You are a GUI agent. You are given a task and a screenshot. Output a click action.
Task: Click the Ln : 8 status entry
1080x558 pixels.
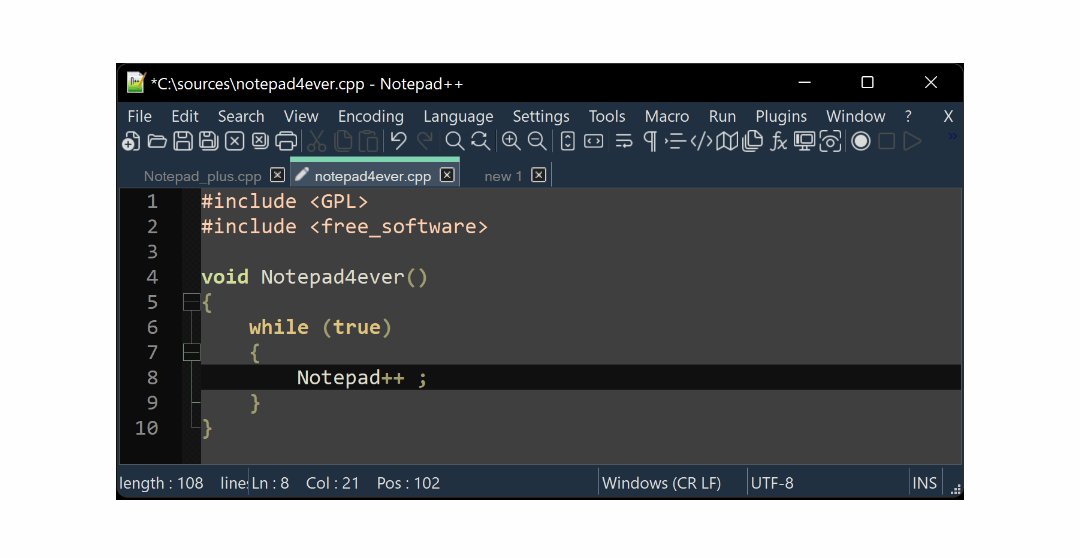pos(270,484)
